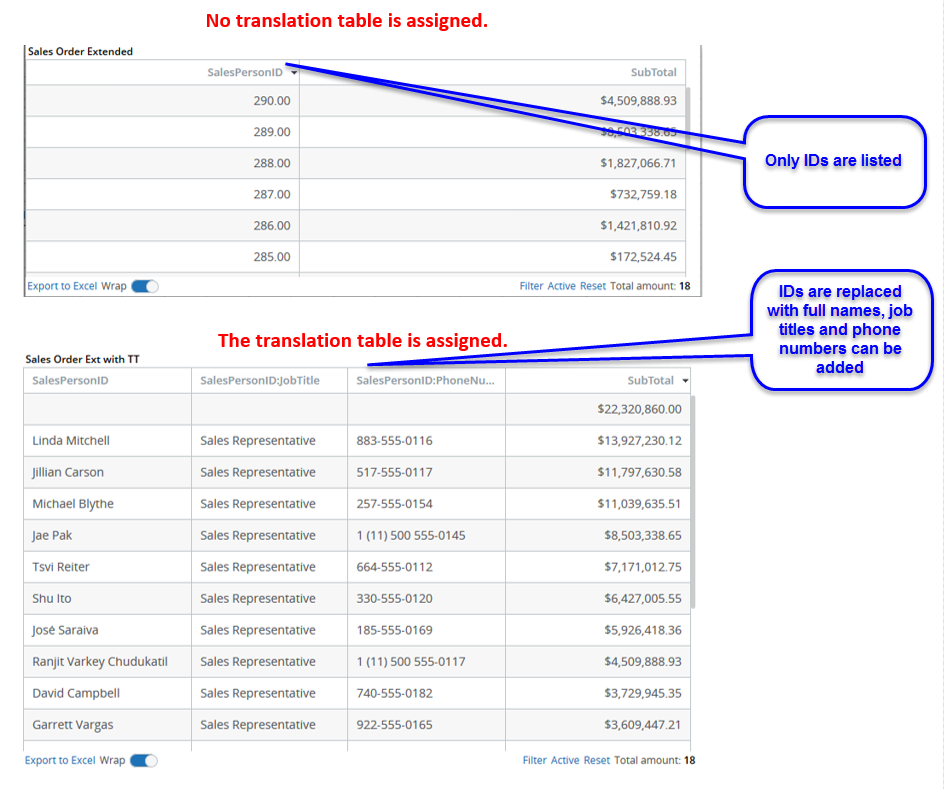The width and height of the screenshot is (944, 789).
Task: Reset filters in top table
Action: [x=593, y=286]
